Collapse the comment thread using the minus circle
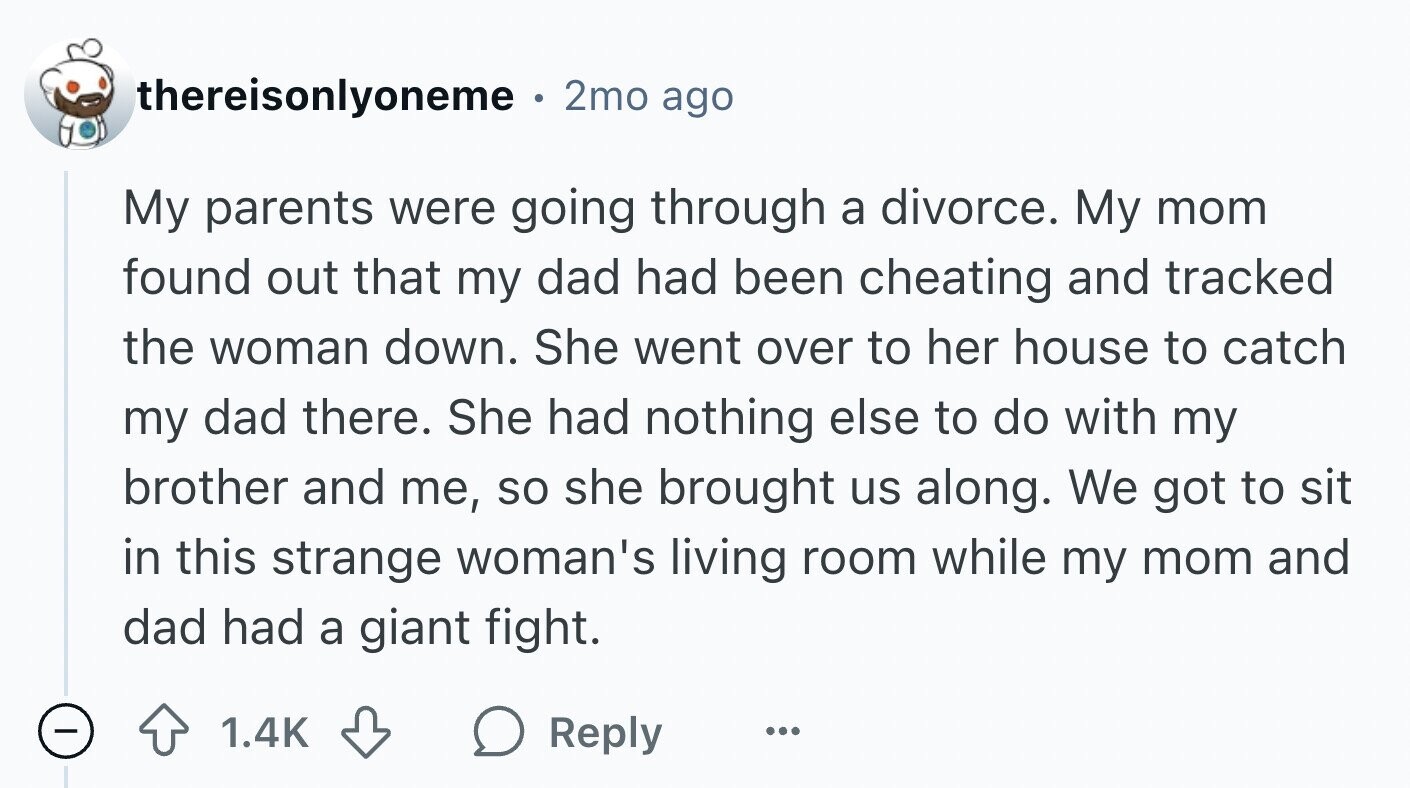 tap(65, 734)
